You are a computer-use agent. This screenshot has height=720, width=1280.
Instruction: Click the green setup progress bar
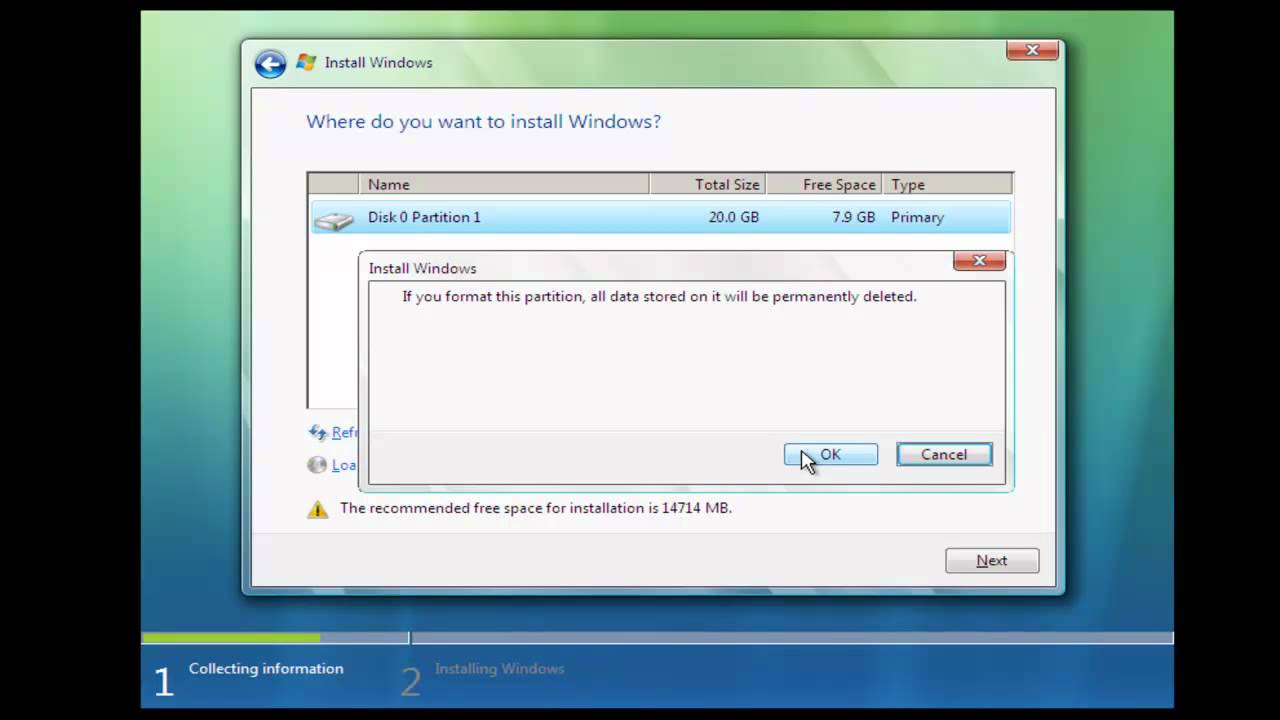coord(231,637)
